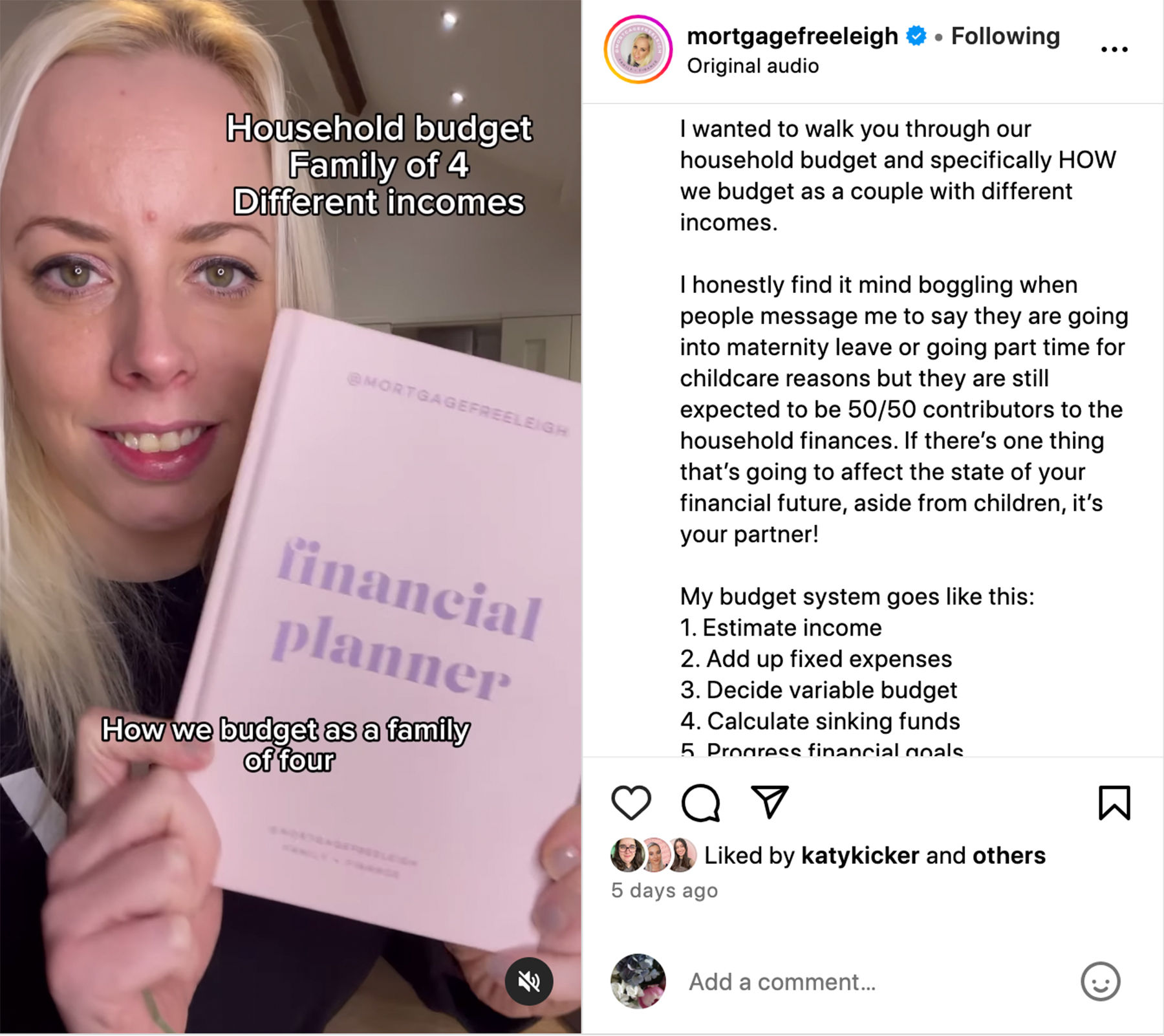This screenshot has width=1164, height=1036.
Task: Open mortgagefreeleigh's profile picture story
Action: click(638, 49)
